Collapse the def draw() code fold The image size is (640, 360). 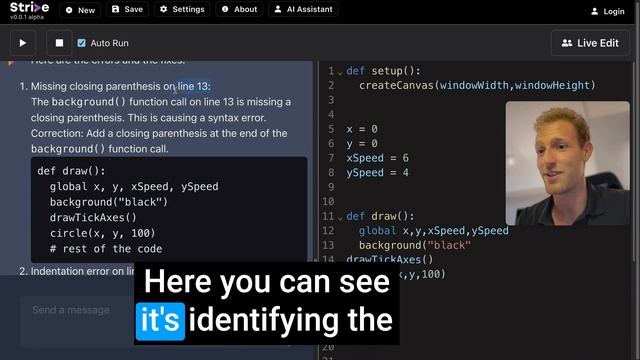pyautogui.click(x=340, y=218)
